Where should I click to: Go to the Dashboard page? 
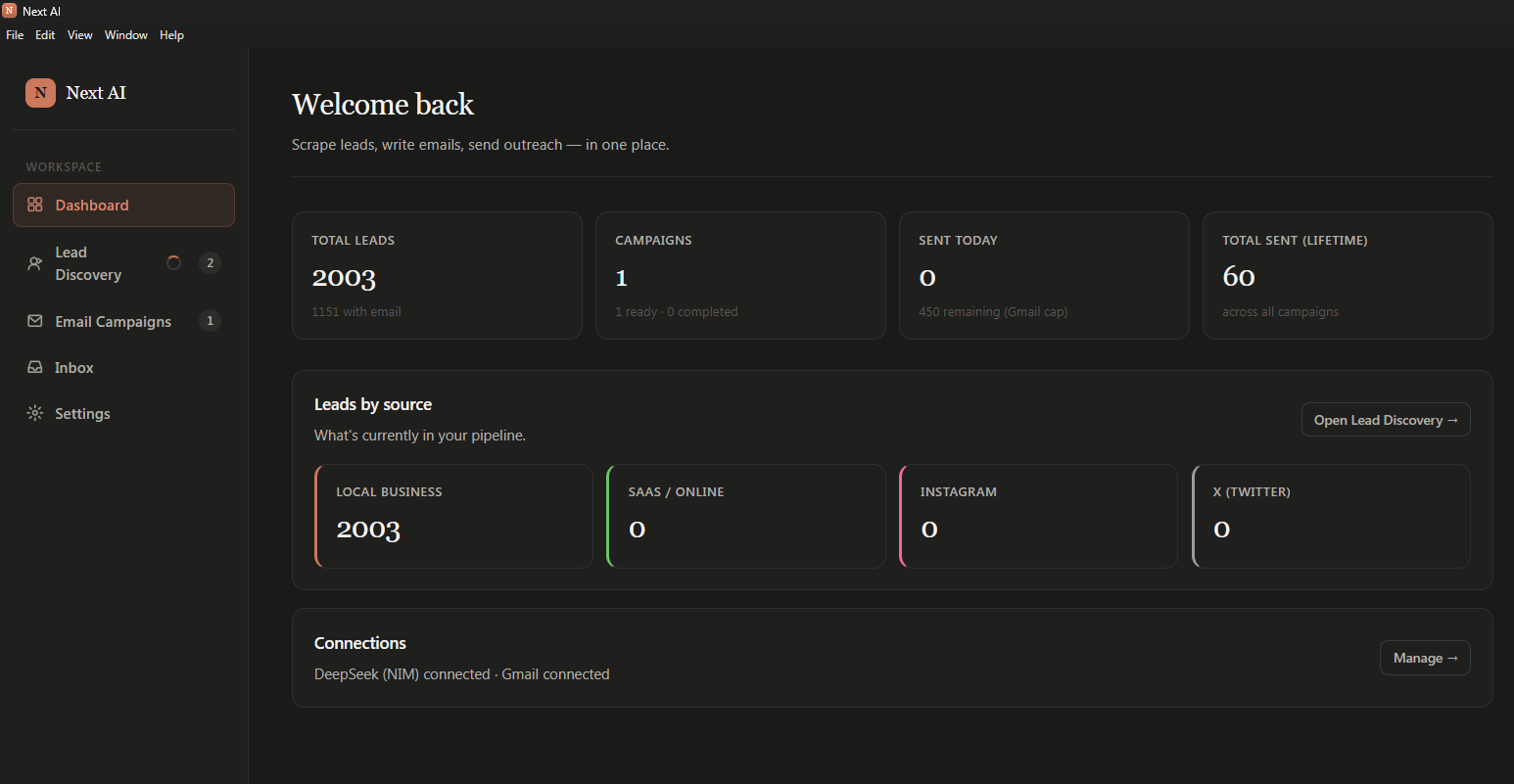pos(123,205)
